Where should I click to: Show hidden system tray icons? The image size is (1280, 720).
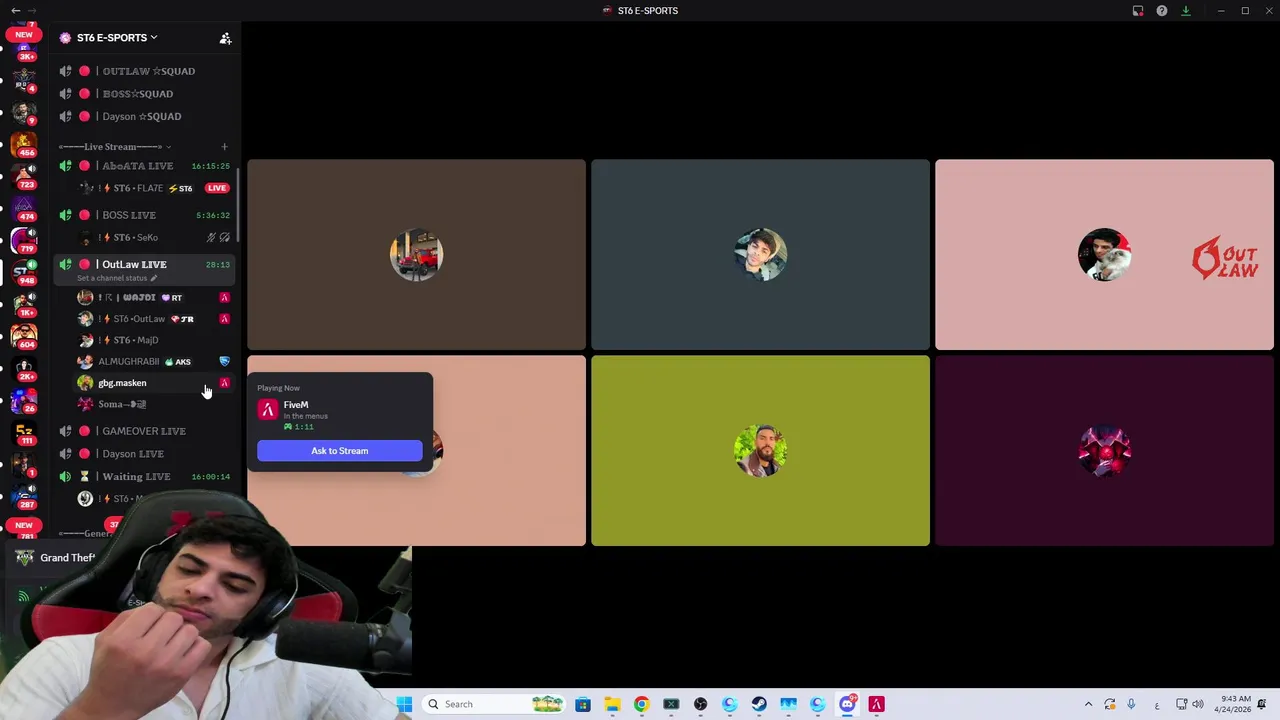click(x=1088, y=704)
